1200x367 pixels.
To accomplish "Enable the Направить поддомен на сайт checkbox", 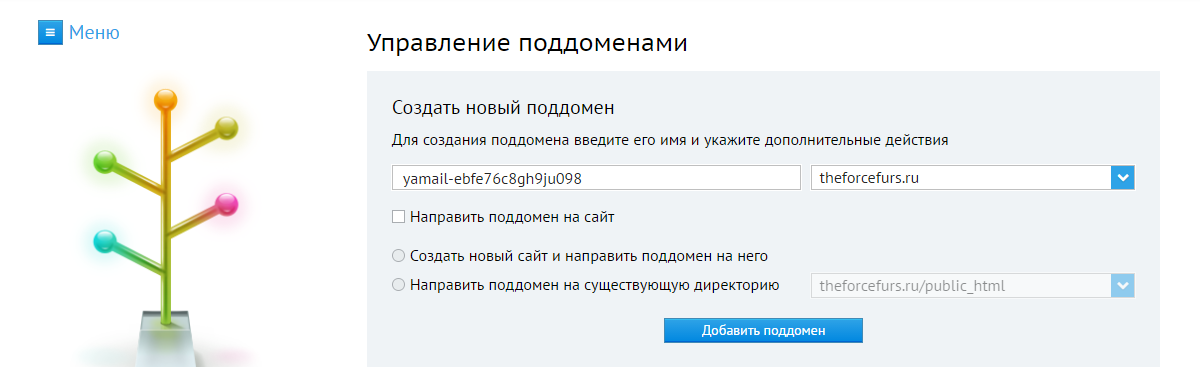I will tap(399, 215).
